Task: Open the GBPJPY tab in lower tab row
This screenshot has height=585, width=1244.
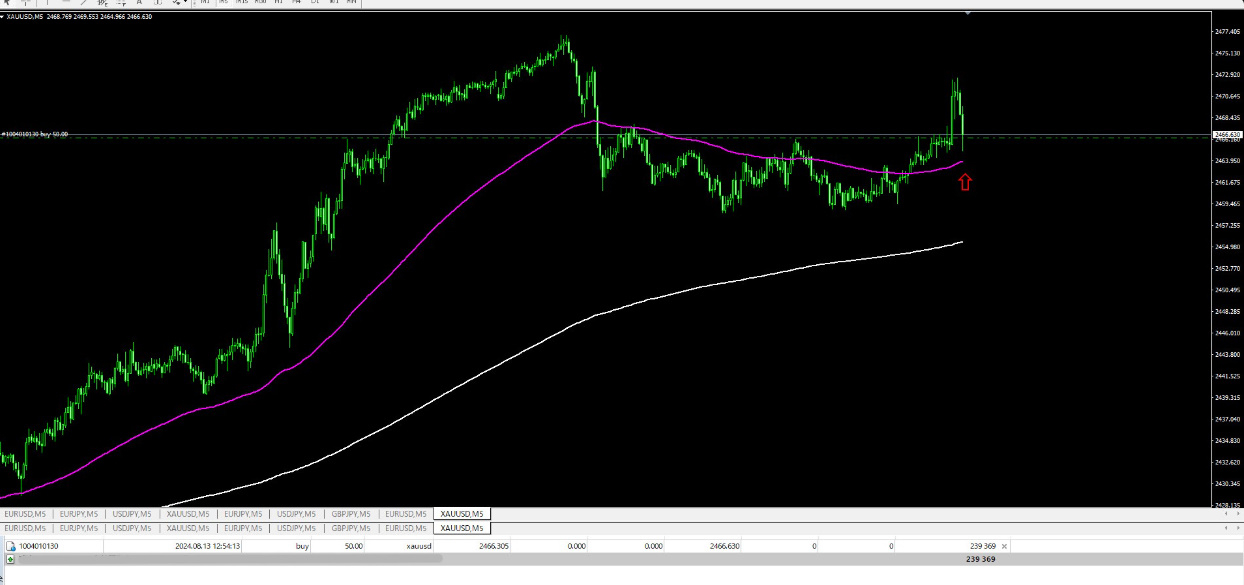Action: (x=351, y=528)
